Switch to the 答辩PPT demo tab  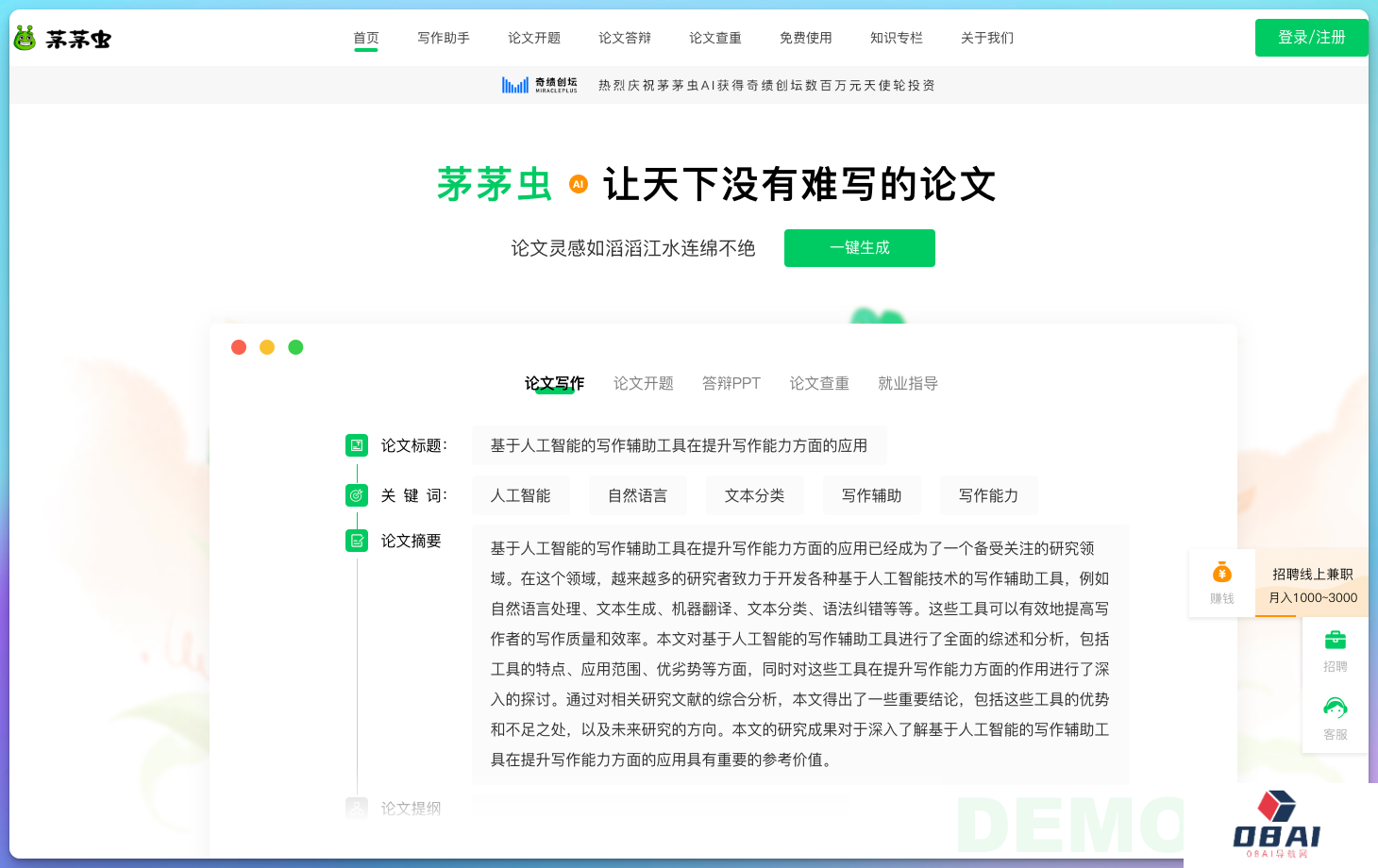pyautogui.click(x=731, y=383)
